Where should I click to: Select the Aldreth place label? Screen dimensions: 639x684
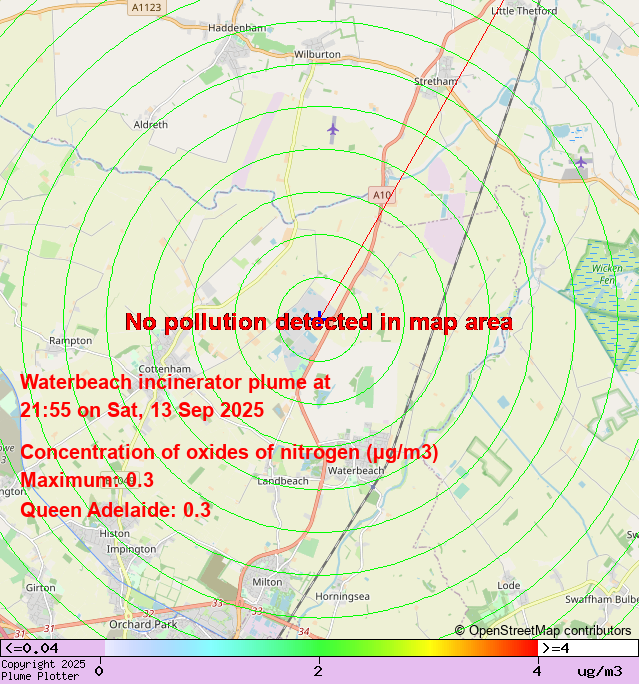click(x=150, y=125)
